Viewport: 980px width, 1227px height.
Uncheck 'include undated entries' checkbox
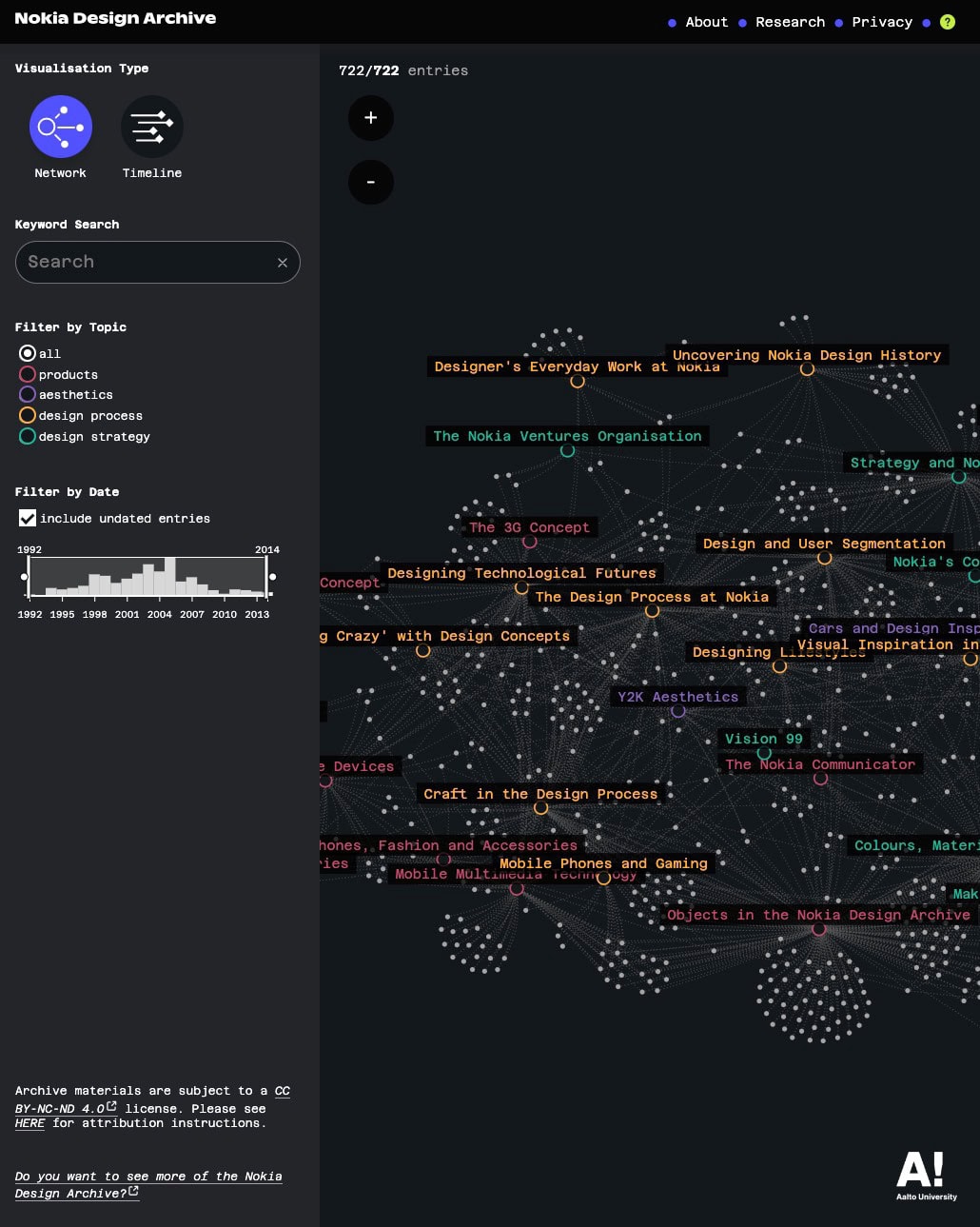point(28,518)
